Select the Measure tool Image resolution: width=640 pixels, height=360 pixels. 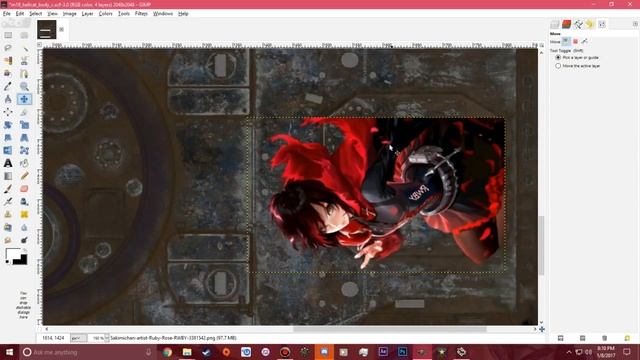pyautogui.click(x=8, y=99)
